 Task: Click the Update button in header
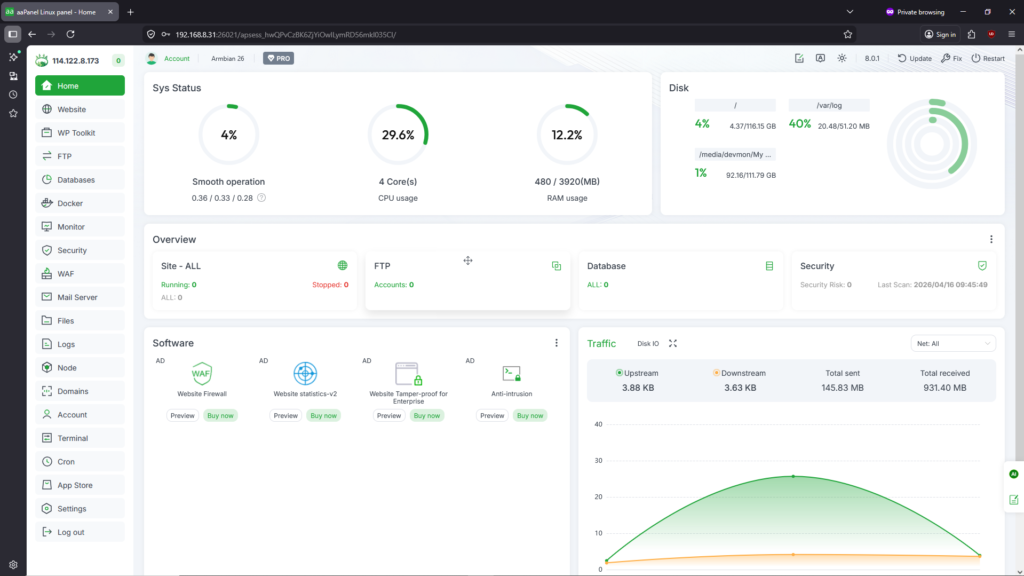[x=914, y=58]
